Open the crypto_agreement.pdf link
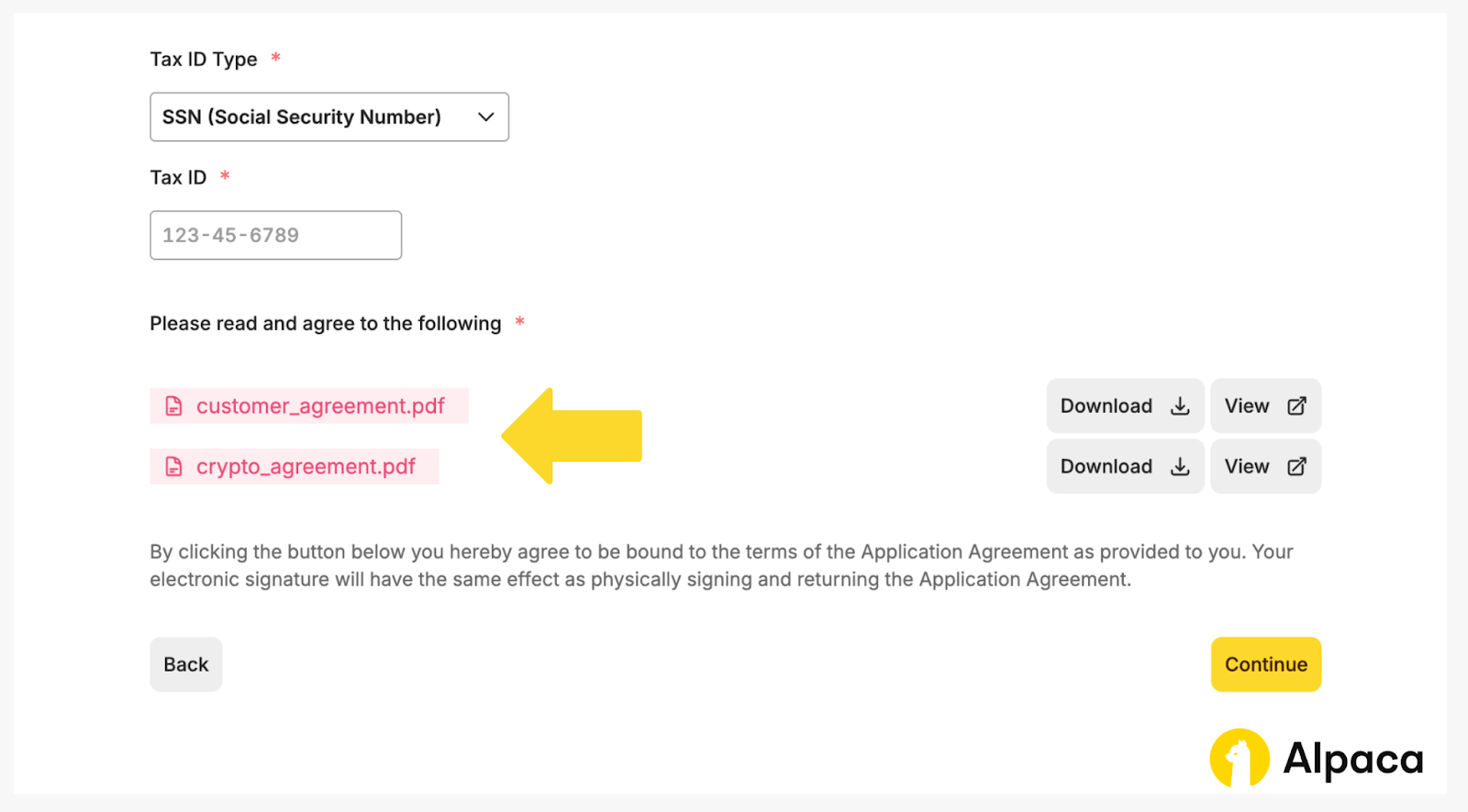Image resolution: width=1468 pixels, height=812 pixels. point(306,467)
